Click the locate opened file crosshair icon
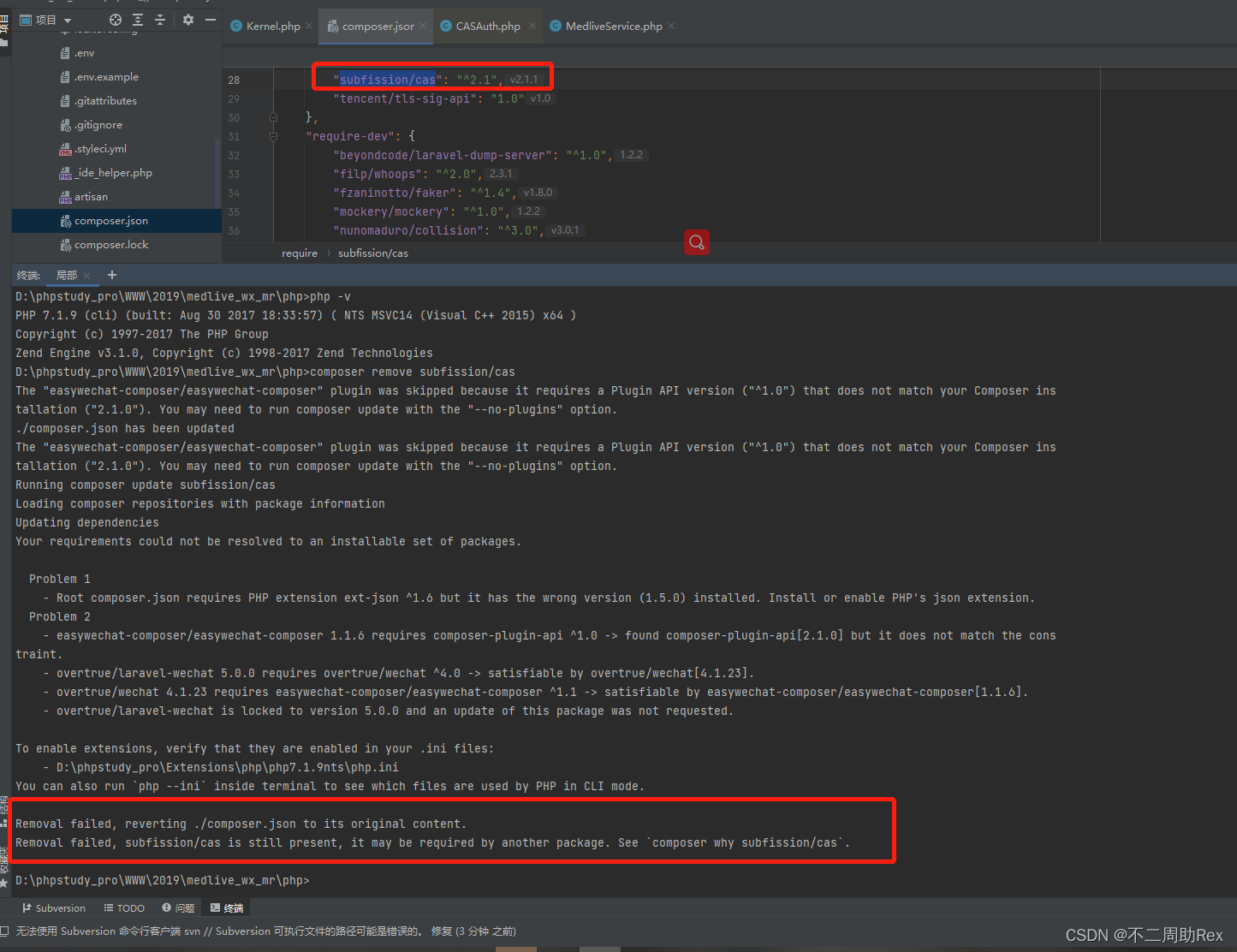 pyautogui.click(x=116, y=20)
